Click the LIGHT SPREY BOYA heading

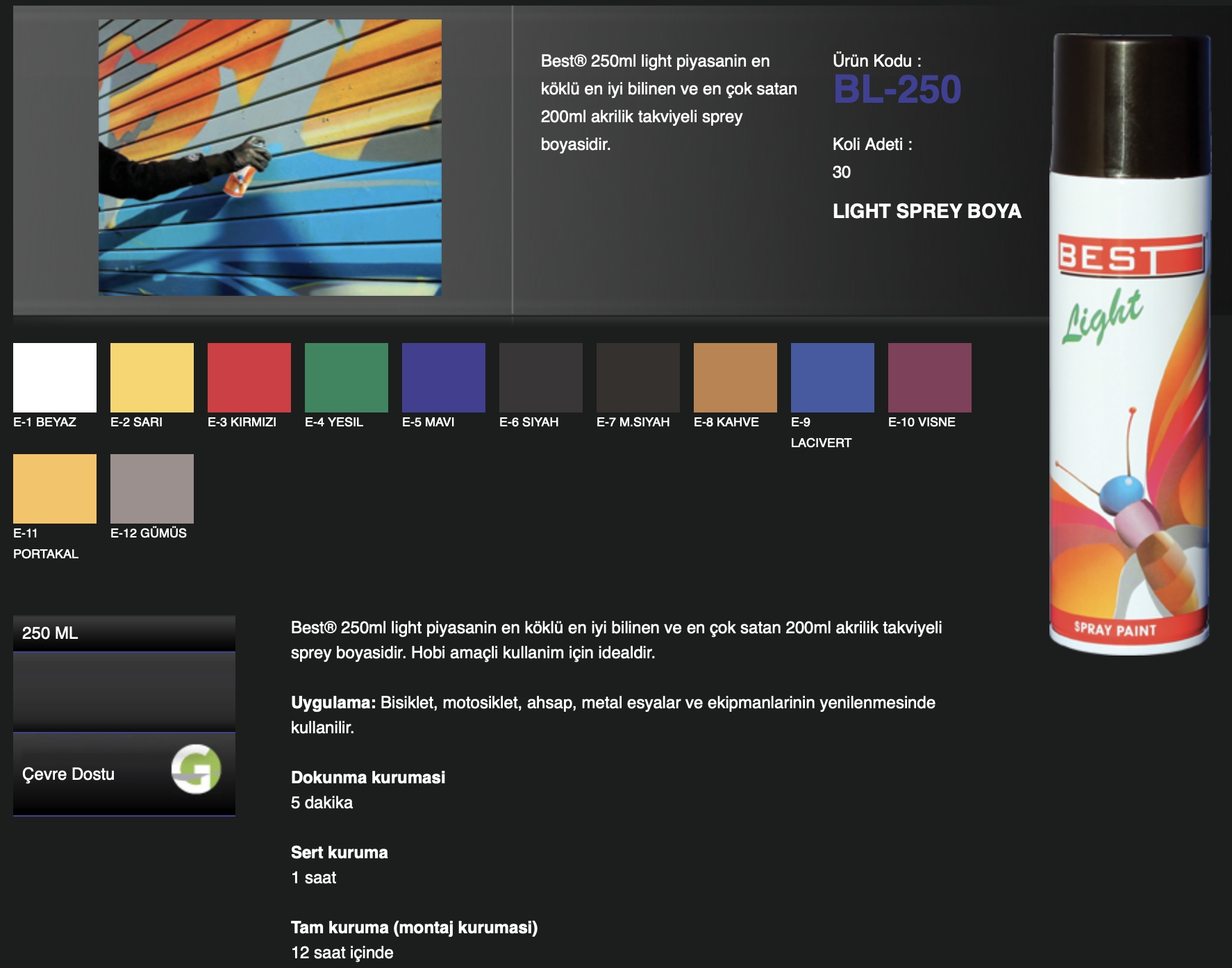pyautogui.click(x=927, y=211)
